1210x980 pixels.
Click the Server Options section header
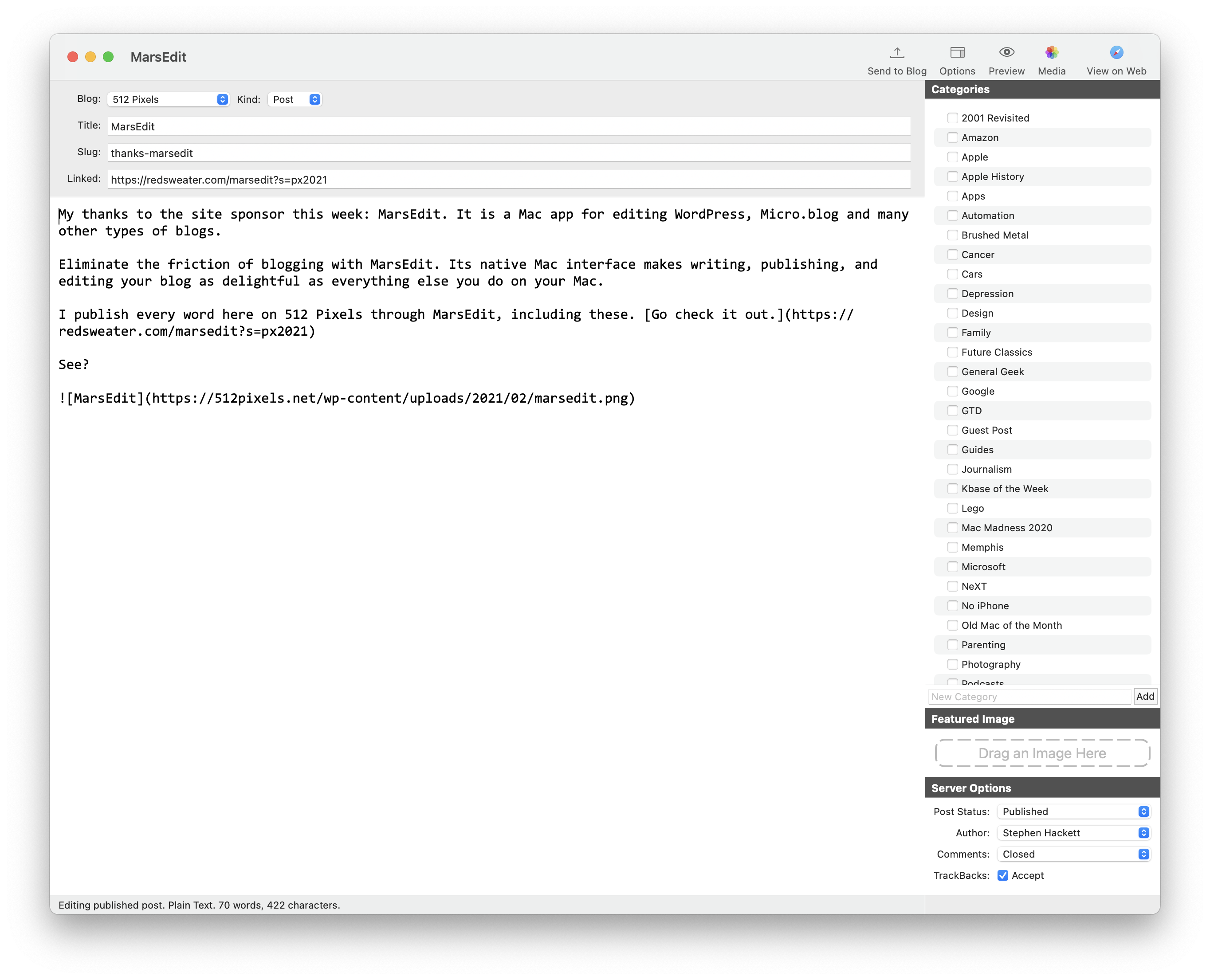1042,788
